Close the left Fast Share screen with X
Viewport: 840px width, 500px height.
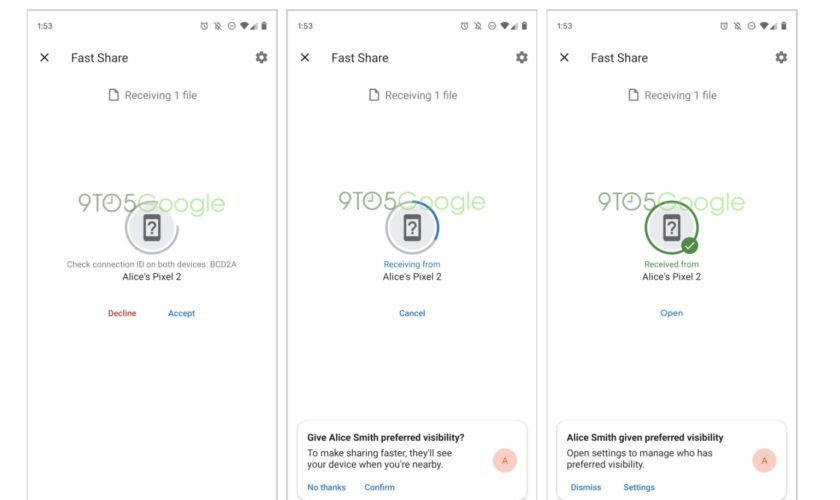click(44, 58)
